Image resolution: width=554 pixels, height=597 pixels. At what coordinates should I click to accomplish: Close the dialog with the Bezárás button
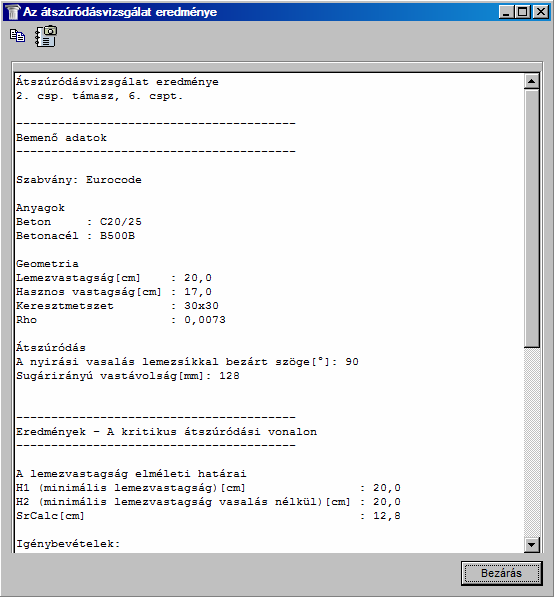[x=501, y=573]
